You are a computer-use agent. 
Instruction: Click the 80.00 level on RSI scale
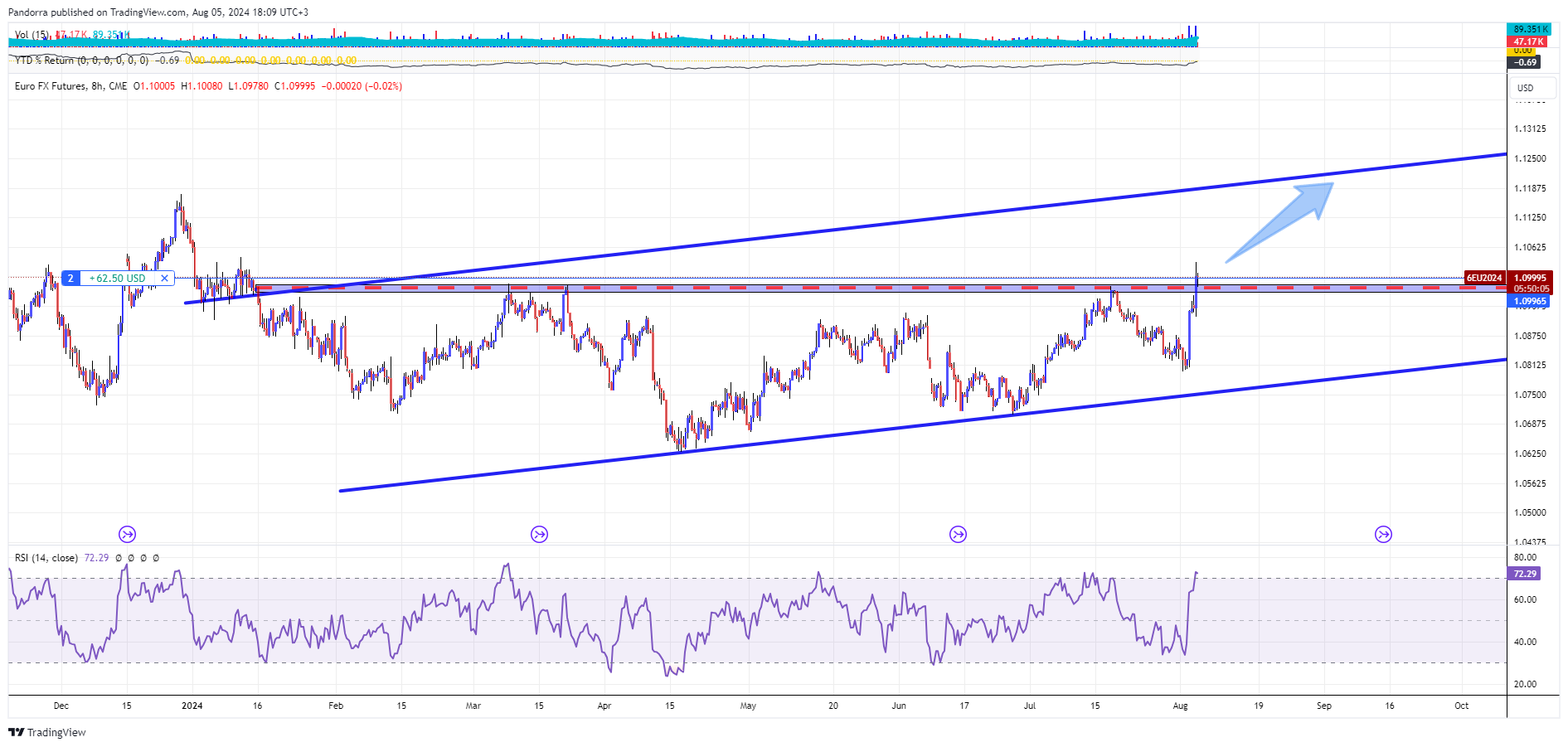click(x=1525, y=557)
